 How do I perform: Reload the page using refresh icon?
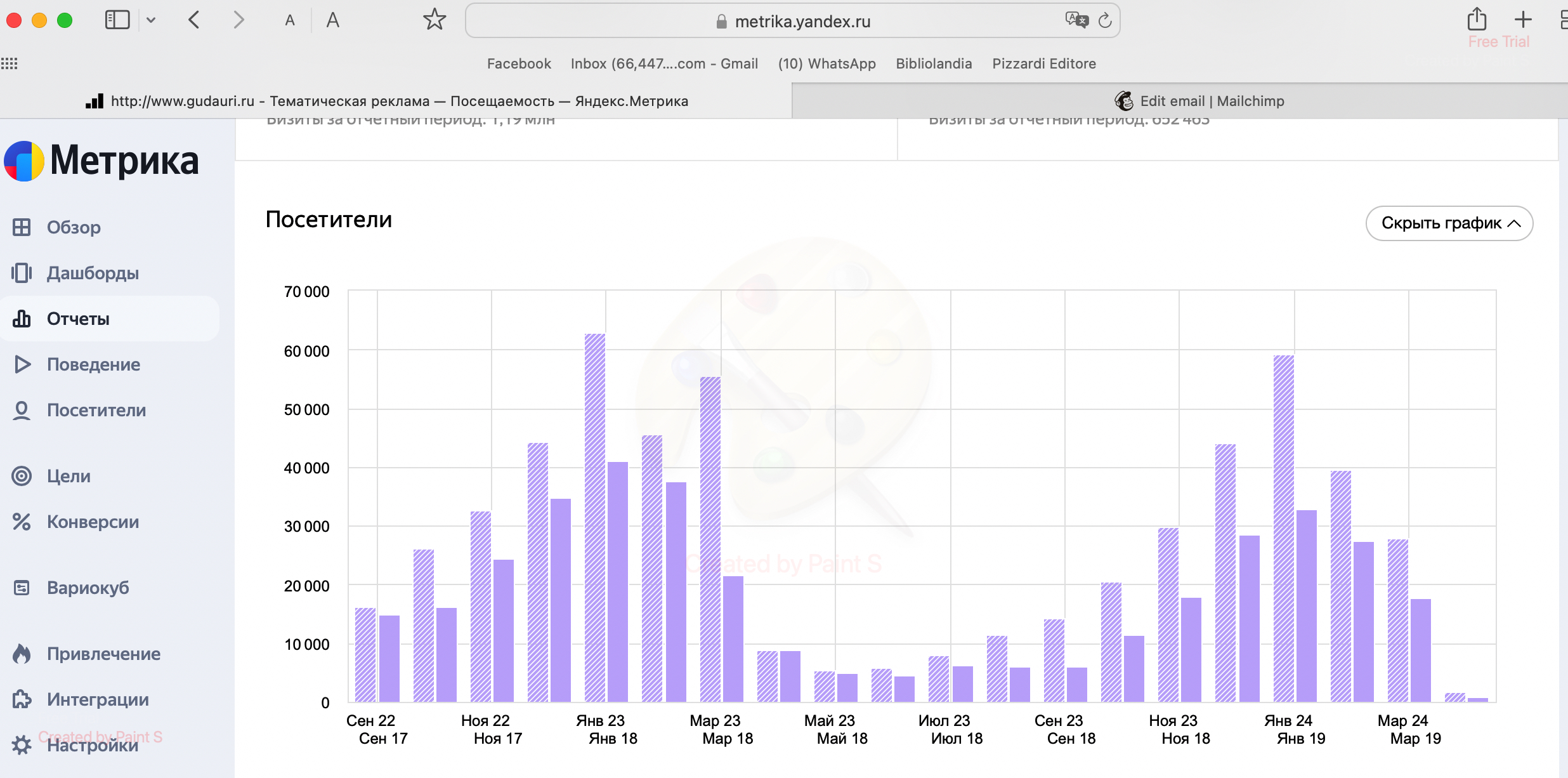coord(1105,20)
